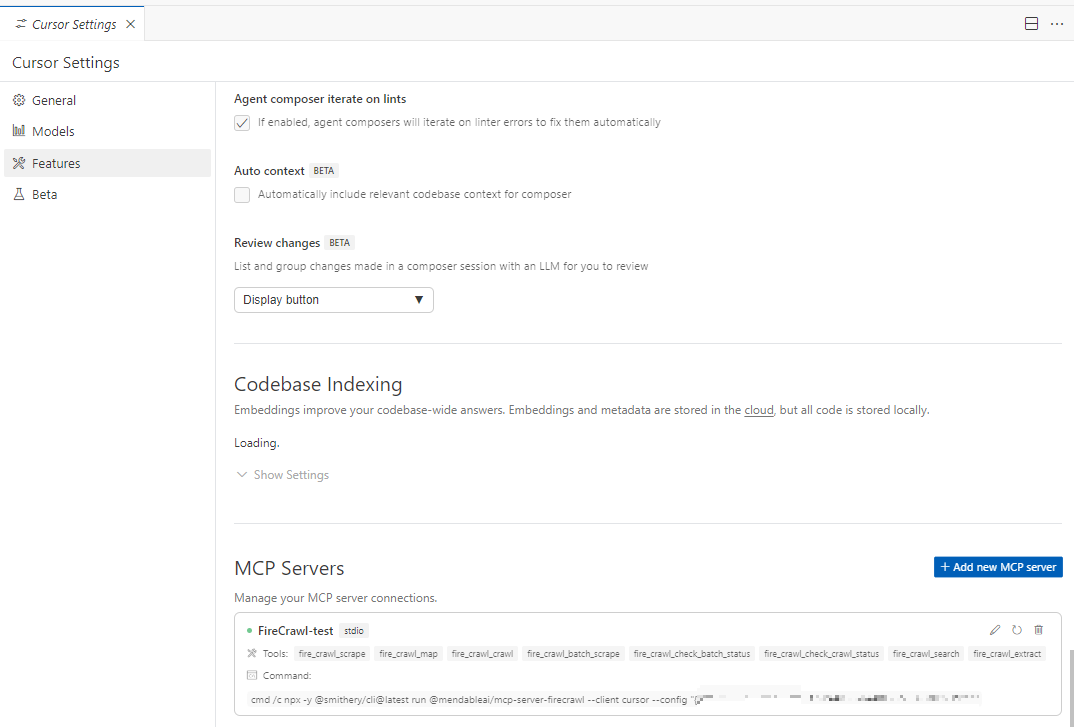Click Add new MCP server button

[x=998, y=567]
